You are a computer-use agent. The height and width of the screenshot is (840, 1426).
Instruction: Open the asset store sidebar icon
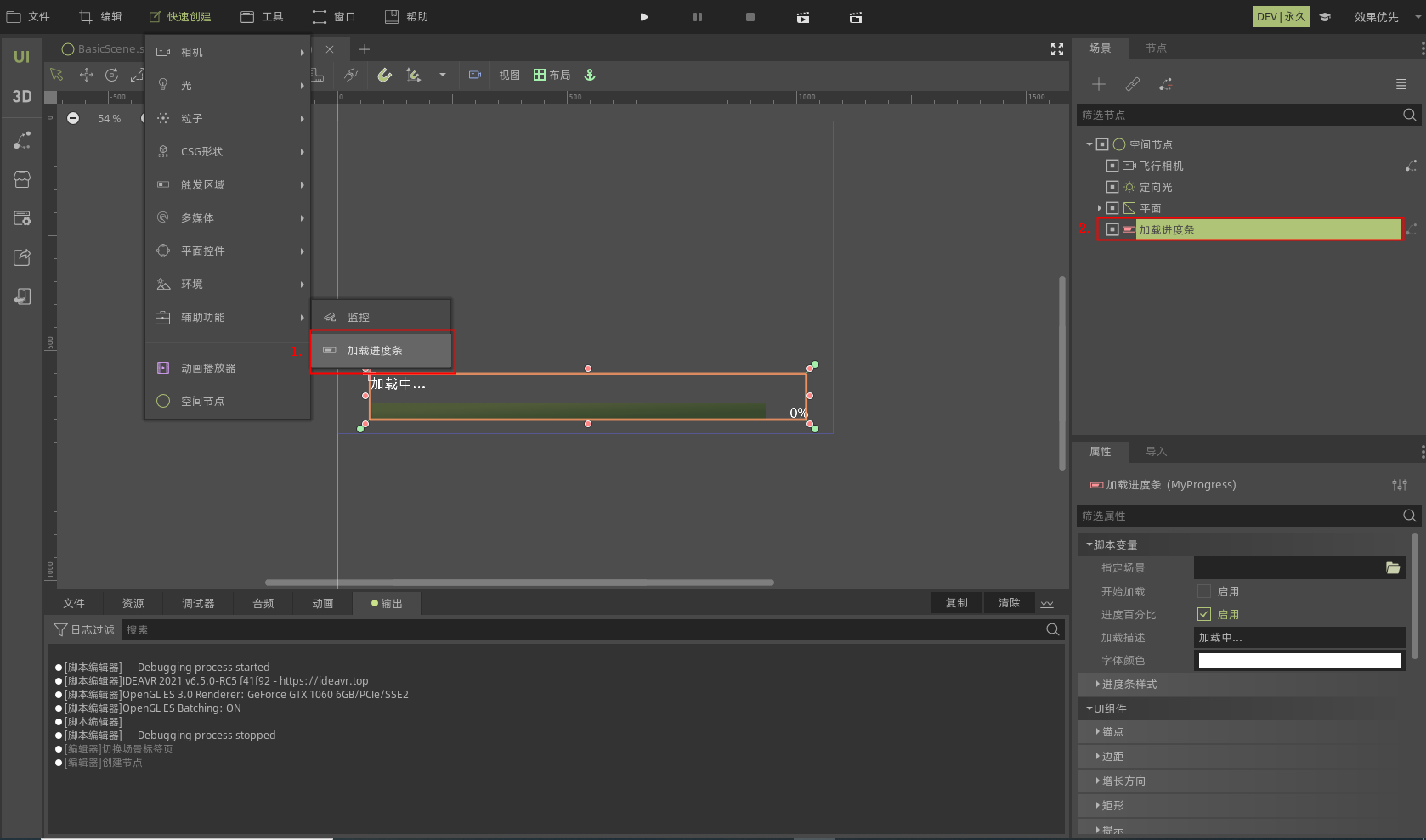[22, 179]
